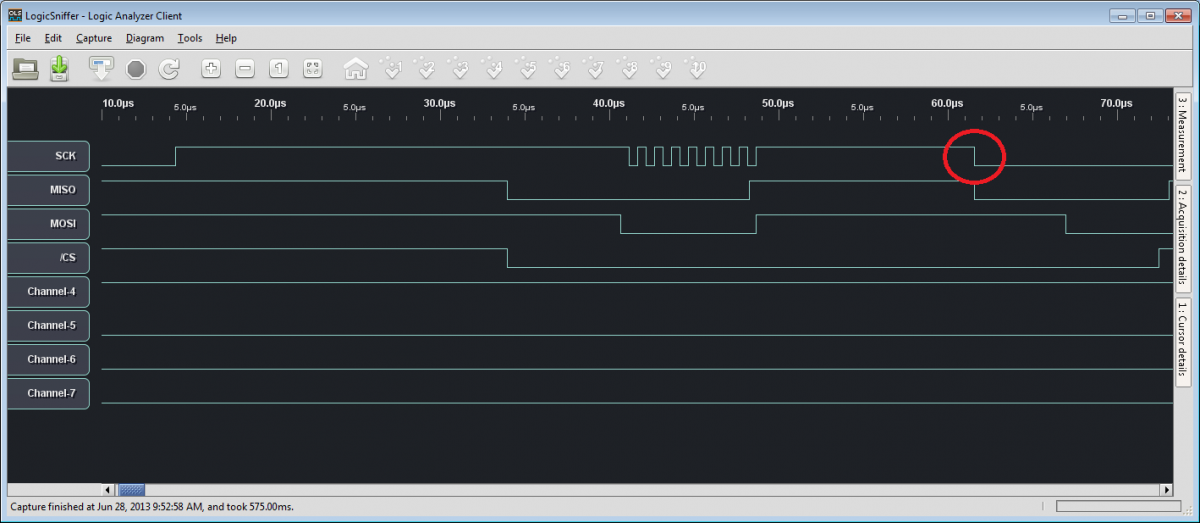Select the Channel-4 label
The image size is (1200, 523).
(48, 292)
